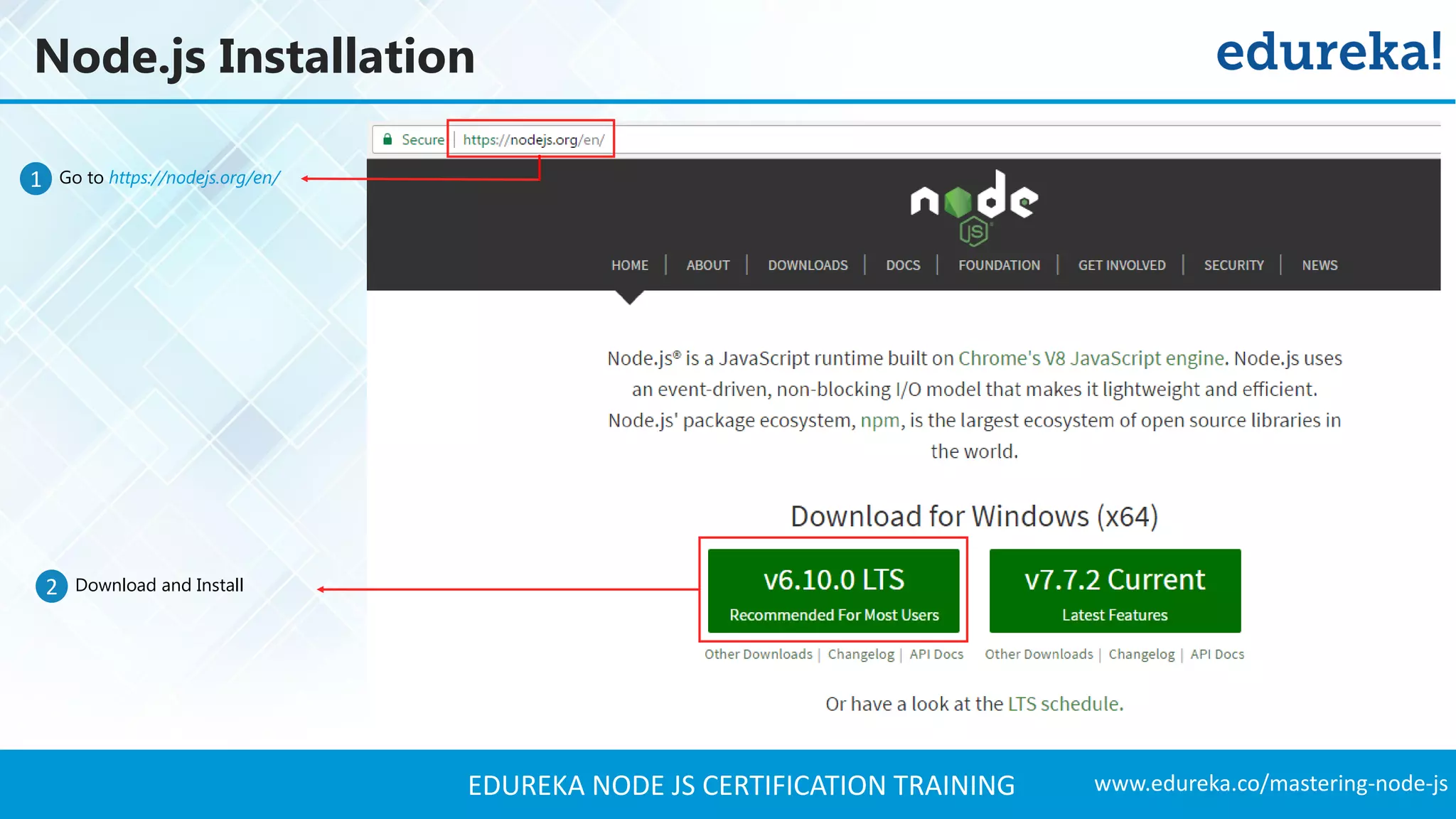Open API Docs under v7.7.2 Current
Screen dimensions: 1456x819
click(x=1217, y=654)
